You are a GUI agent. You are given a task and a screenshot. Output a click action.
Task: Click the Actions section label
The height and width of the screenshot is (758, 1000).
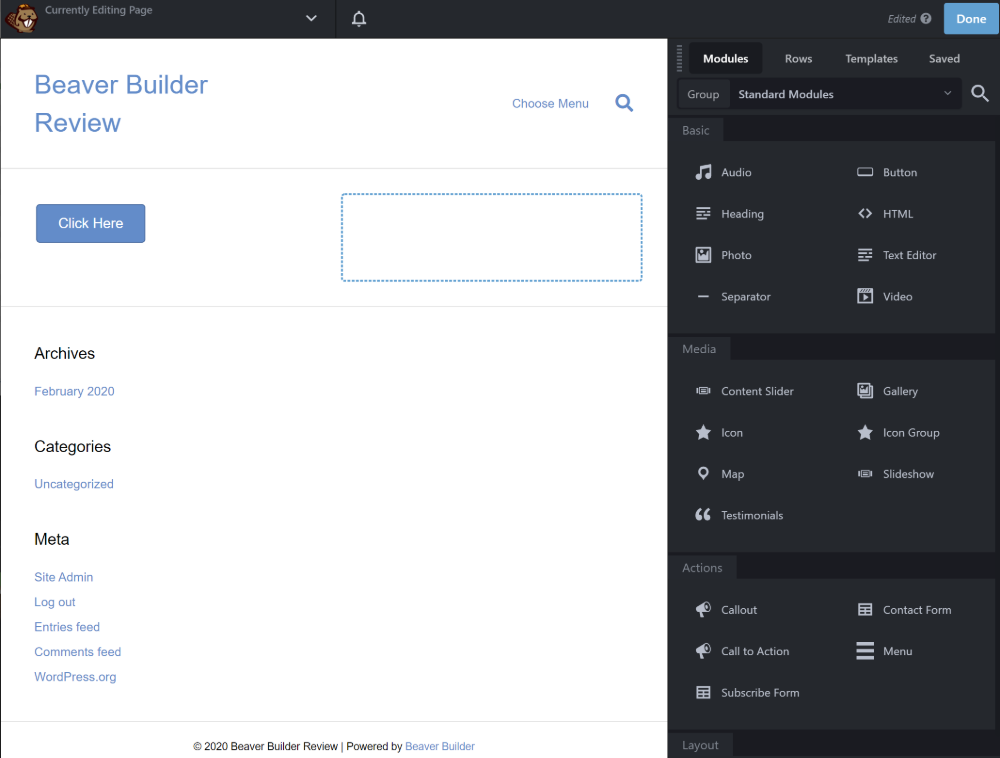tap(702, 567)
